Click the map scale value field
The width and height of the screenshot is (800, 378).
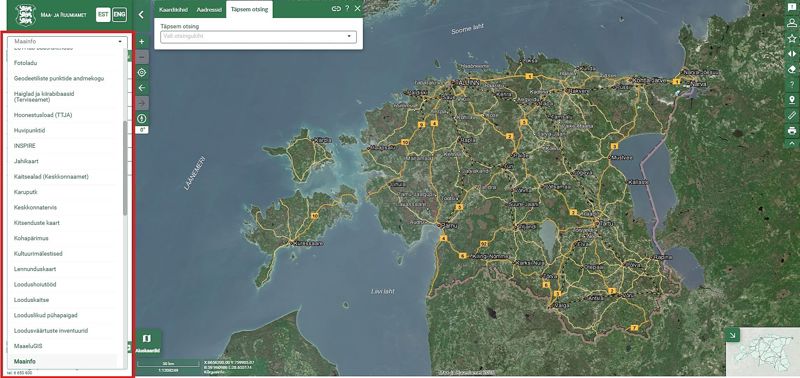tap(168, 371)
